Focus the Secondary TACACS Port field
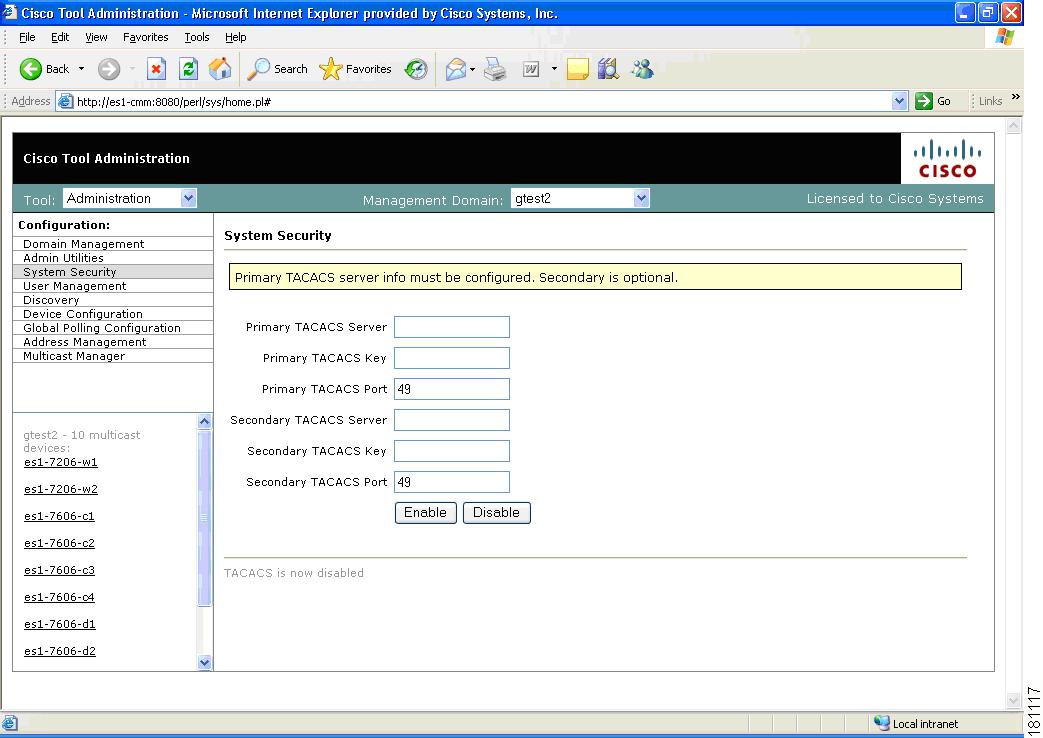1043x738 pixels. click(x=452, y=482)
